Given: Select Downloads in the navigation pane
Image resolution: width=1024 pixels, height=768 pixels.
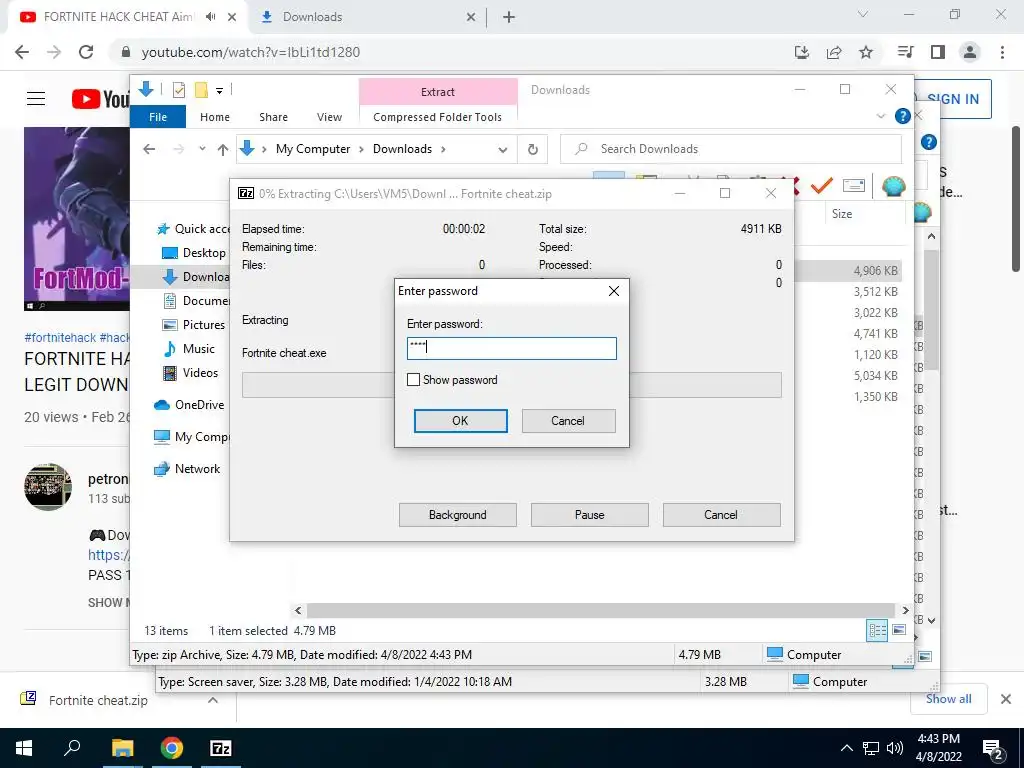Looking at the screenshot, I should pyautogui.click(x=196, y=277).
